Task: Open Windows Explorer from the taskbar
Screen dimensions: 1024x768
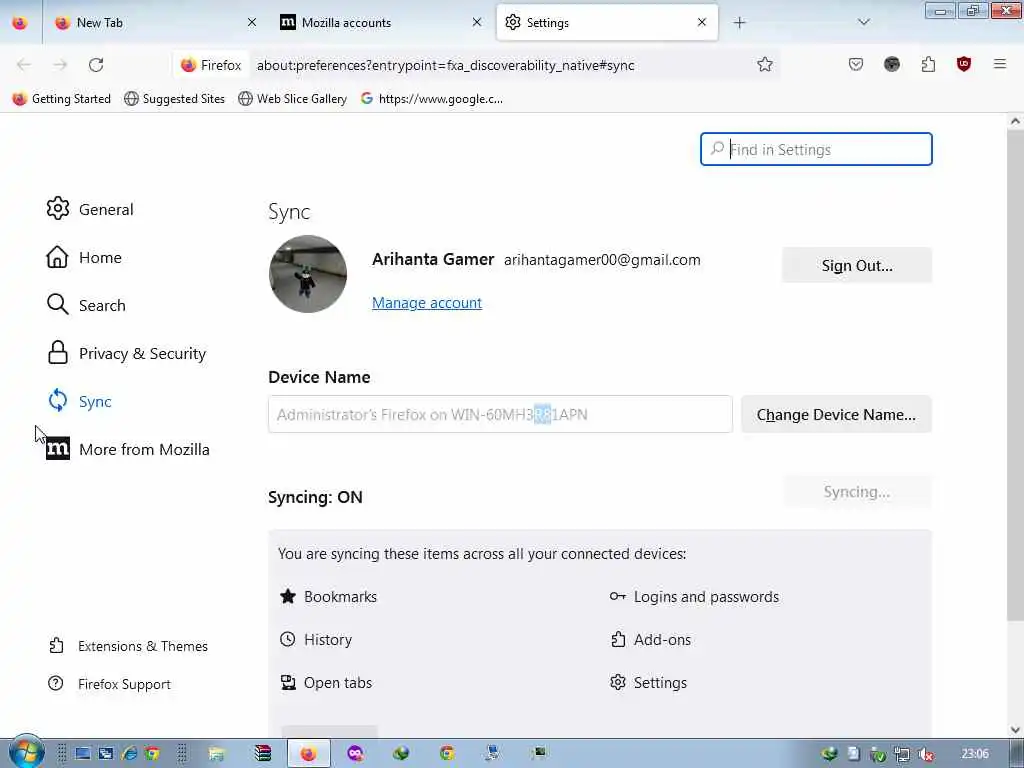Action: point(216,754)
